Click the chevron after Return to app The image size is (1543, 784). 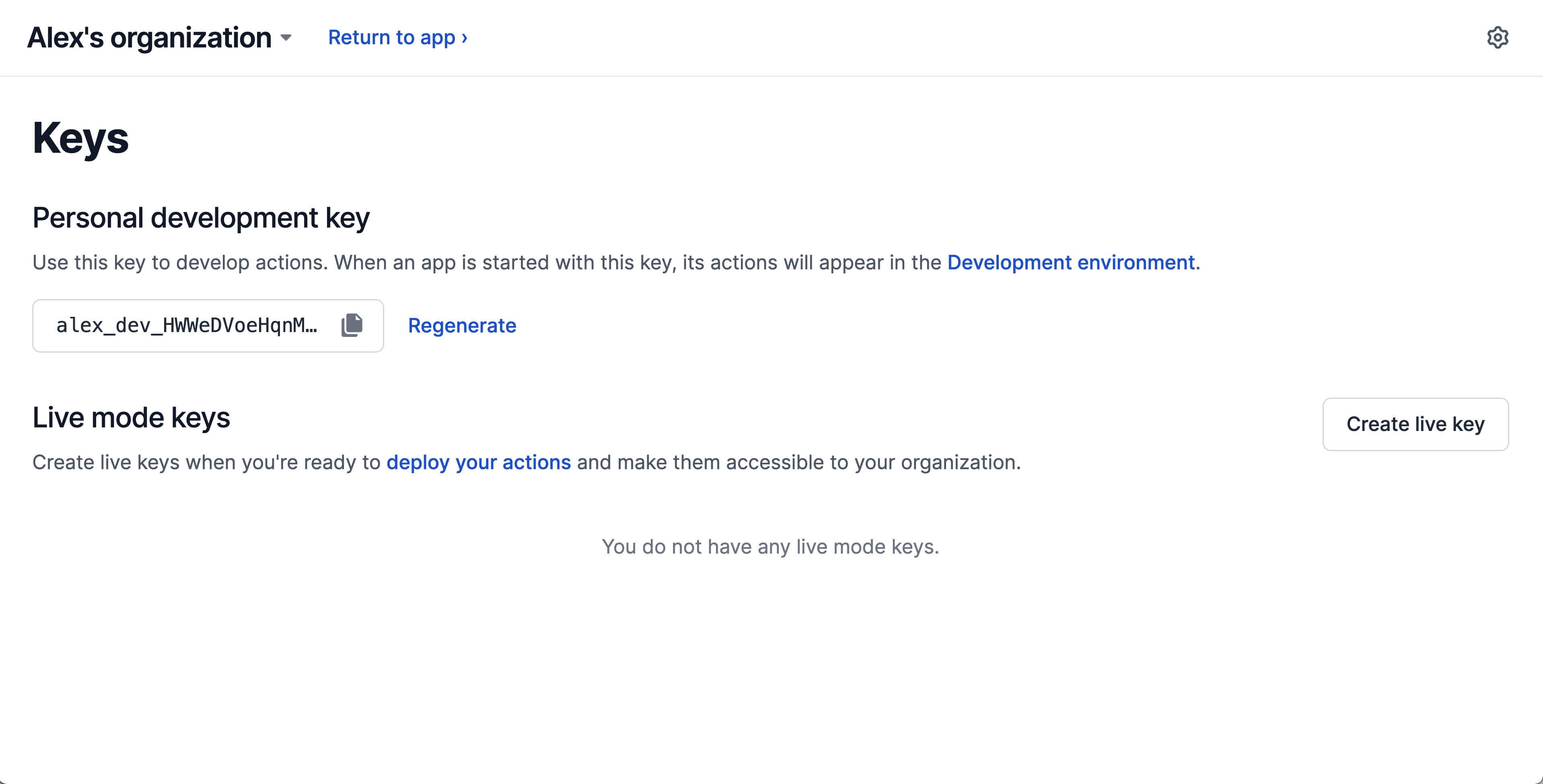[x=464, y=38]
